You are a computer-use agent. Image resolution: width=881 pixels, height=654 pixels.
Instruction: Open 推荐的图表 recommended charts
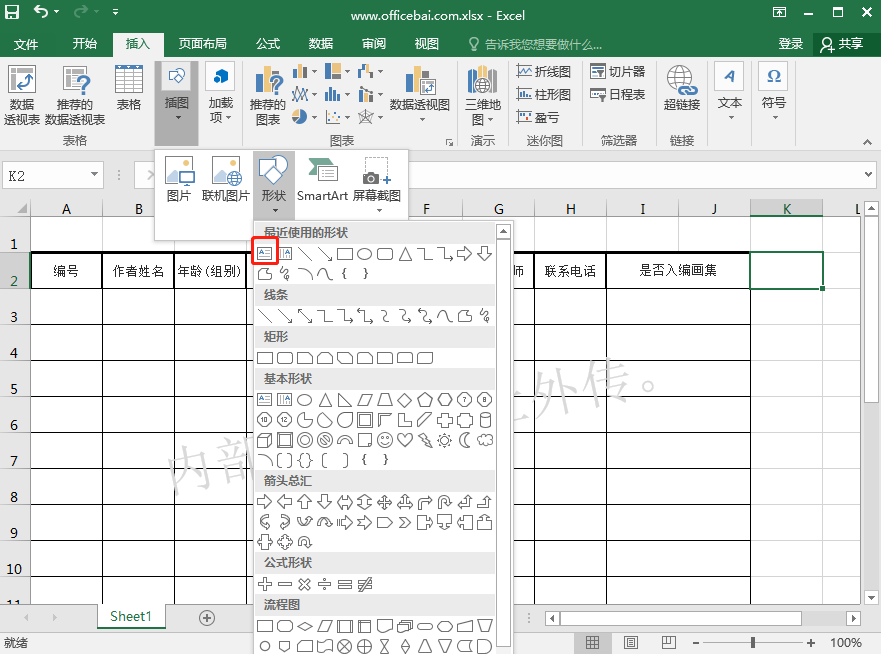(x=268, y=94)
